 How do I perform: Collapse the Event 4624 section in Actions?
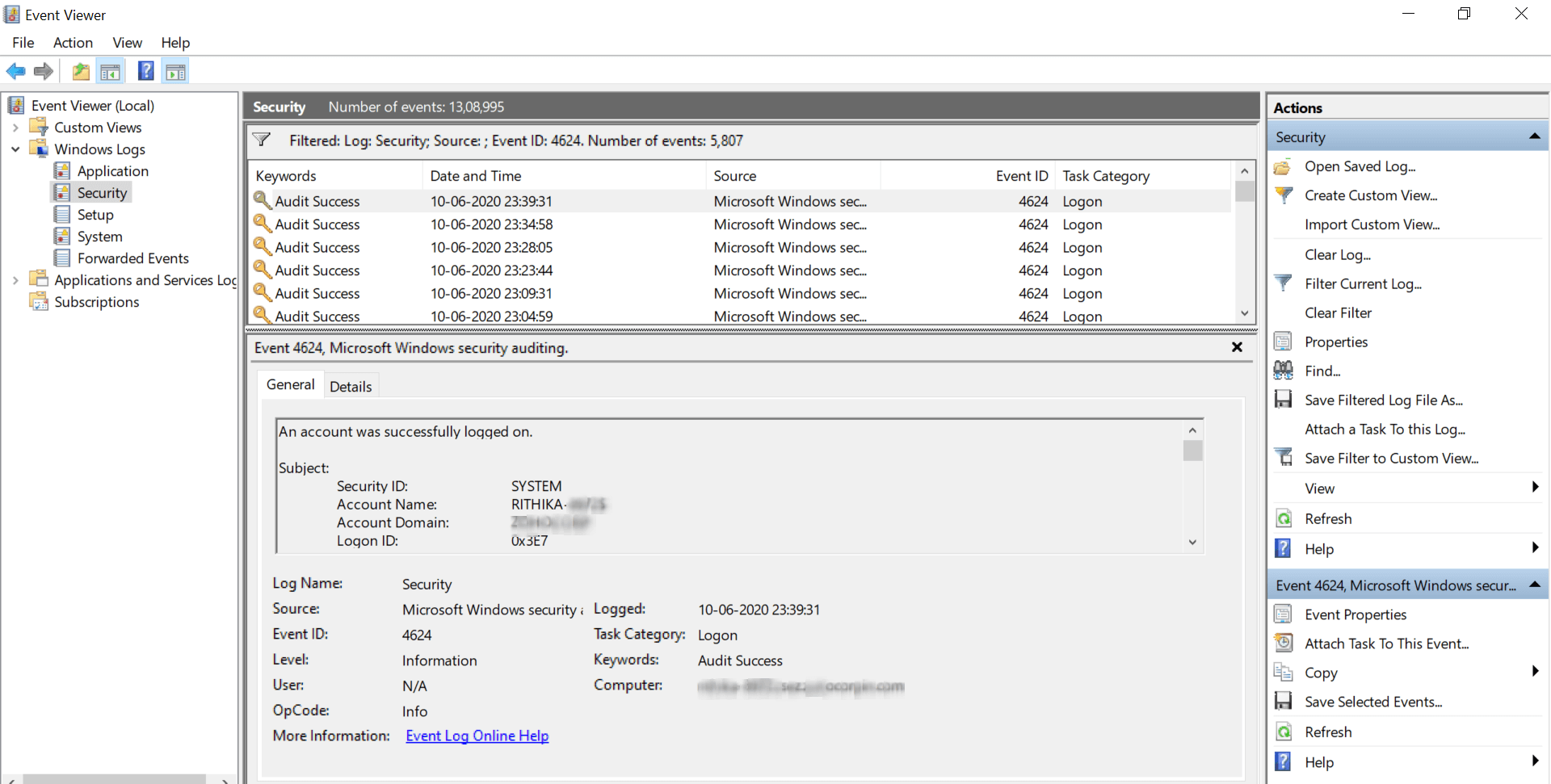[x=1535, y=585]
